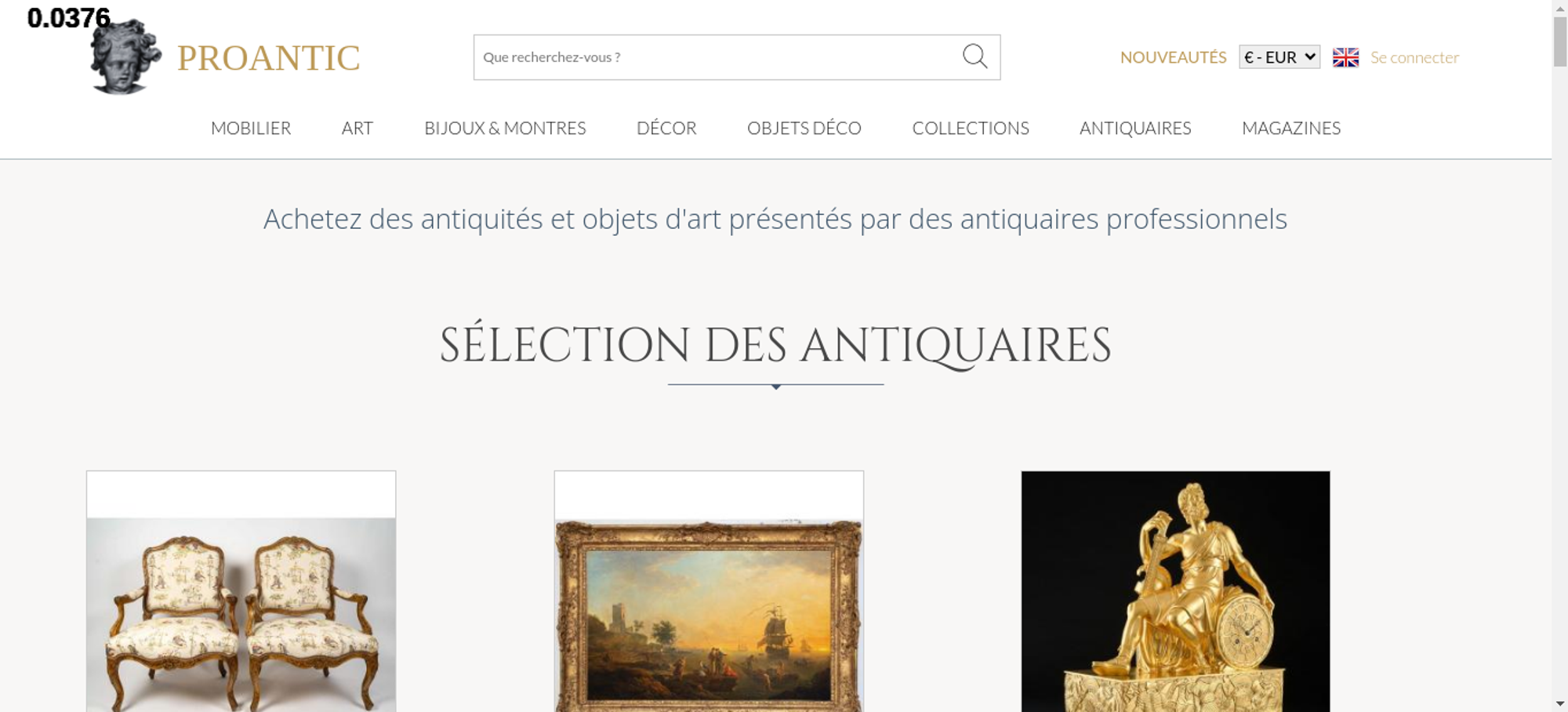Open the ART menu
The height and width of the screenshot is (712, 1568).
(358, 128)
